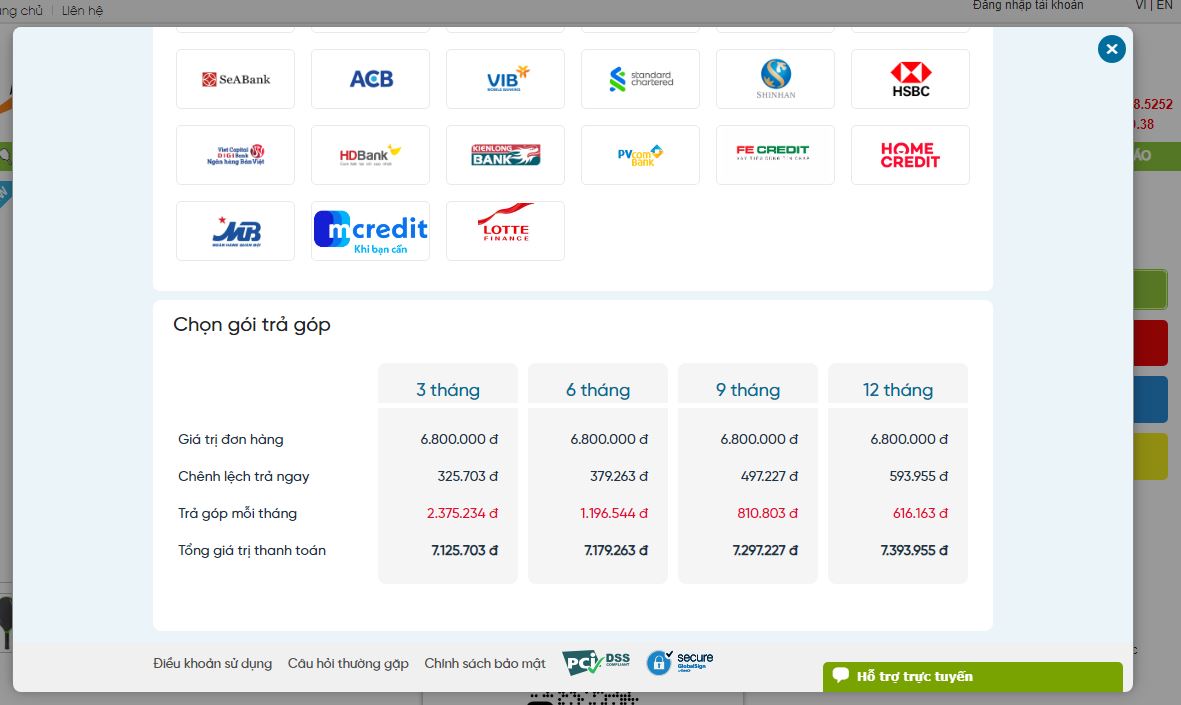Select Lotte Finance option

tap(505, 231)
